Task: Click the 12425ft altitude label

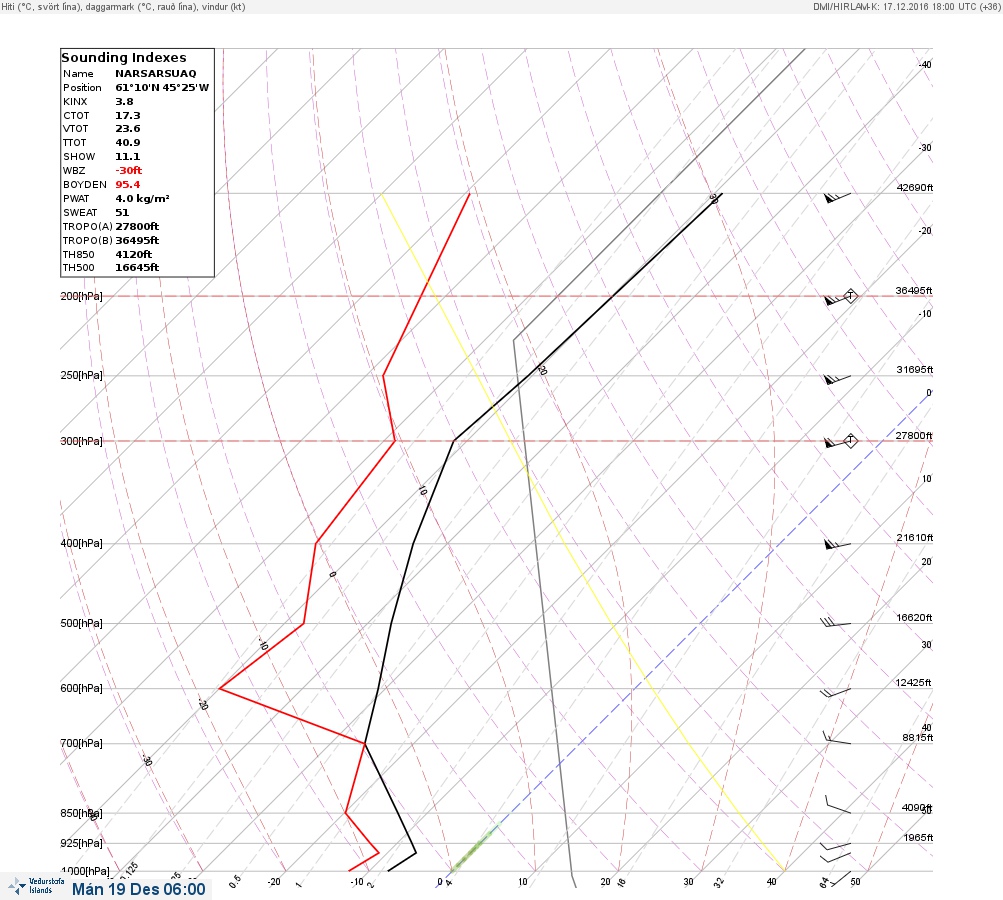Action: click(913, 683)
